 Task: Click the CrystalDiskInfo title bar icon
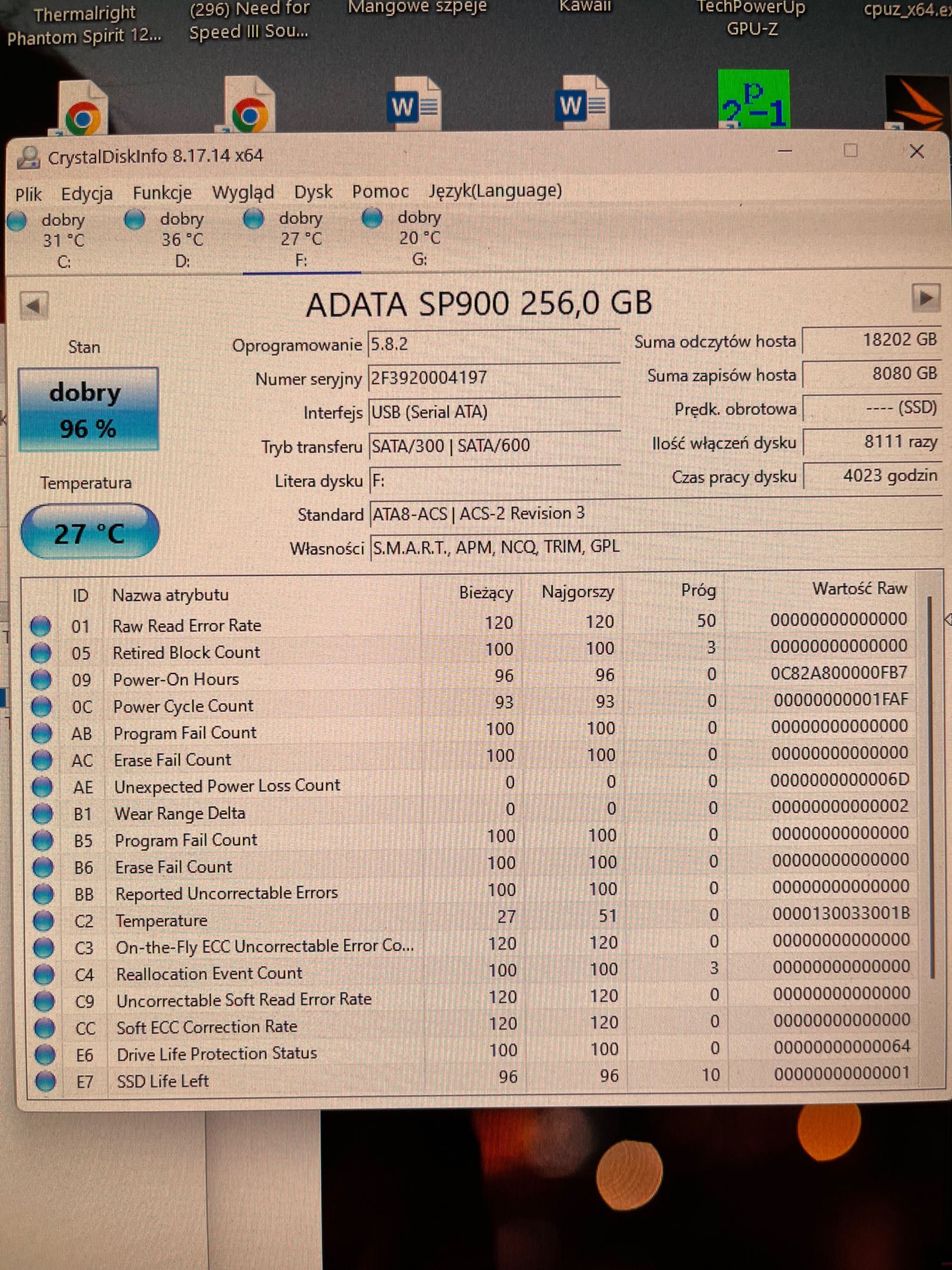pyautogui.click(x=28, y=157)
